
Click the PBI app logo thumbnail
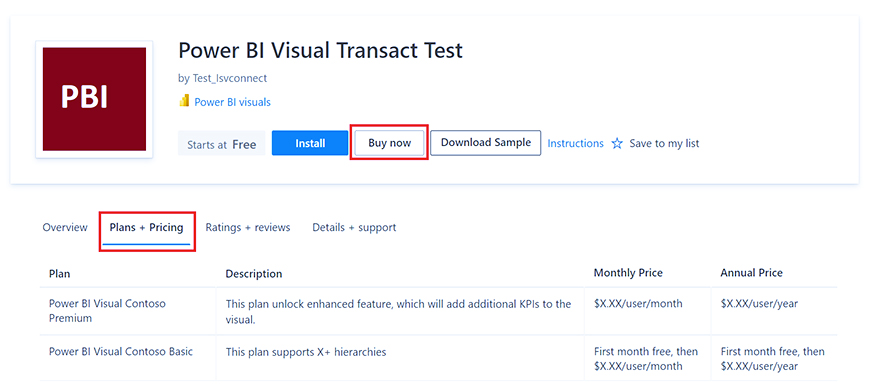(x=94, y=99)
